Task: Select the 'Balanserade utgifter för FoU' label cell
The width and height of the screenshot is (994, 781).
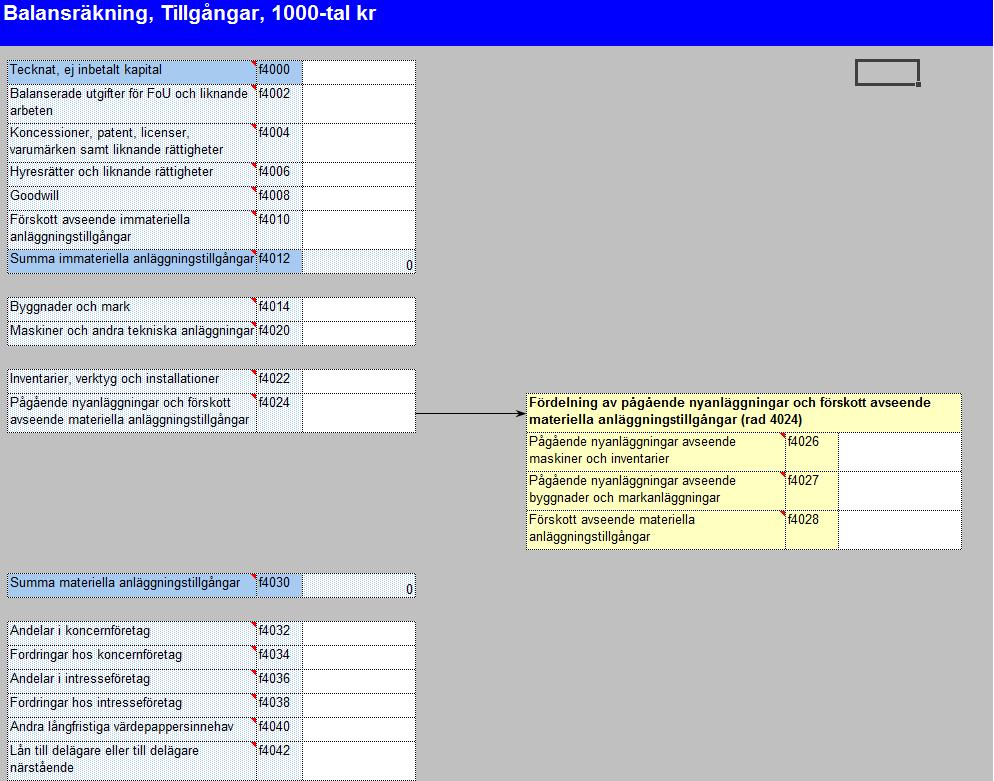Action: tap(132, 104)
